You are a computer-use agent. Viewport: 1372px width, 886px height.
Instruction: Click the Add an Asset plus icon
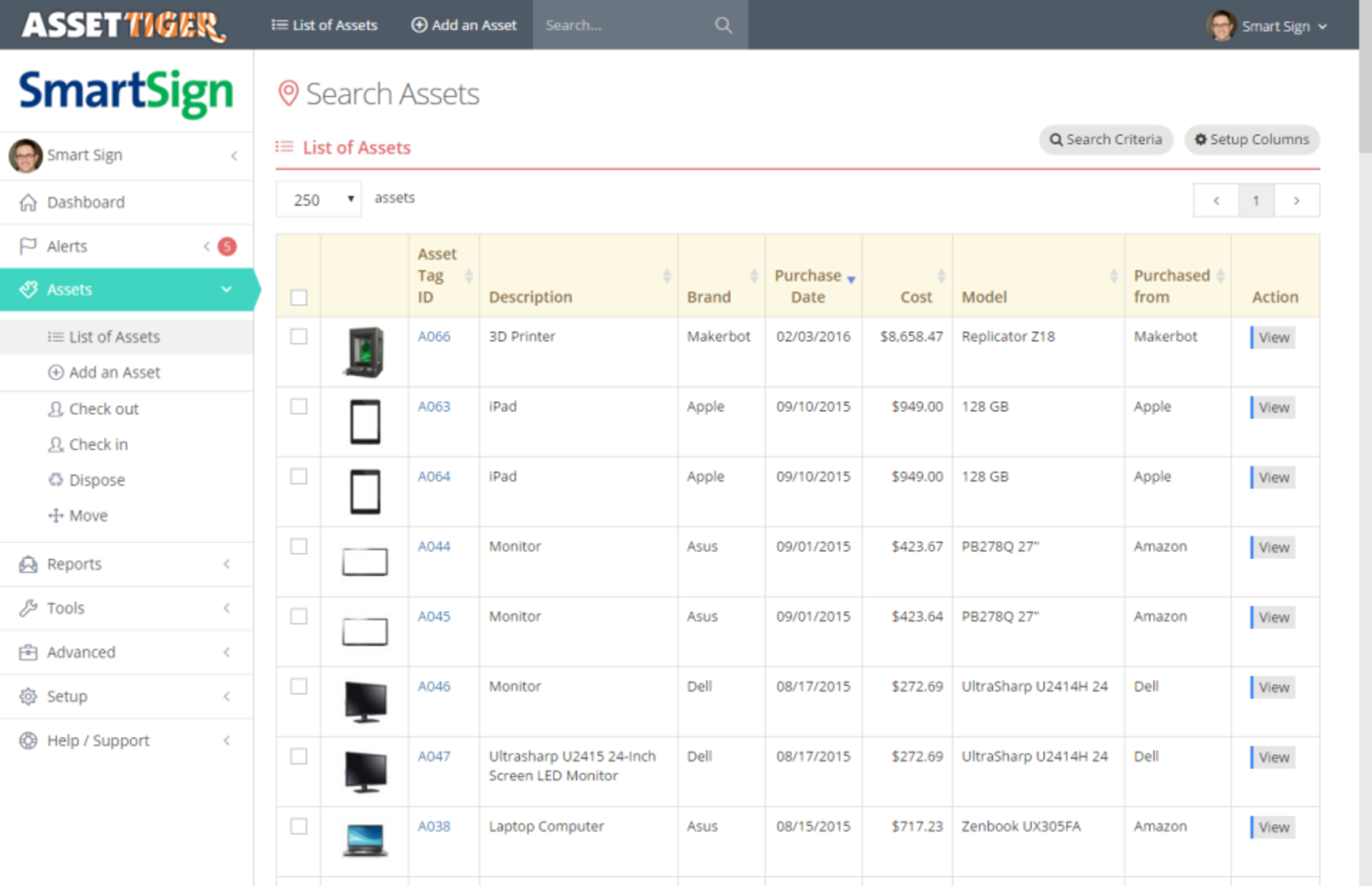tap(418, 24)
